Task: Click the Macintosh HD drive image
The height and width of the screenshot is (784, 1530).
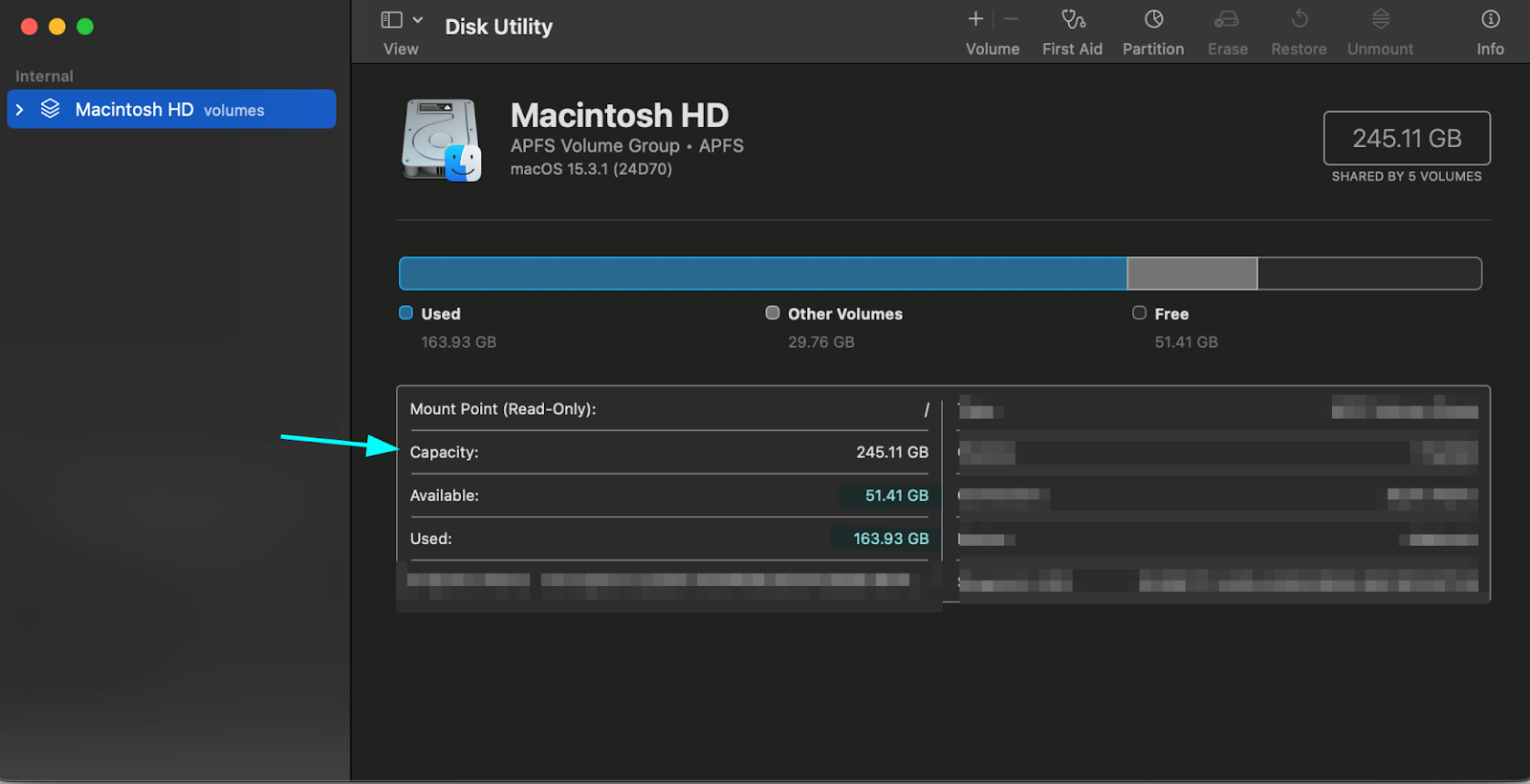Action: [441, 140]
